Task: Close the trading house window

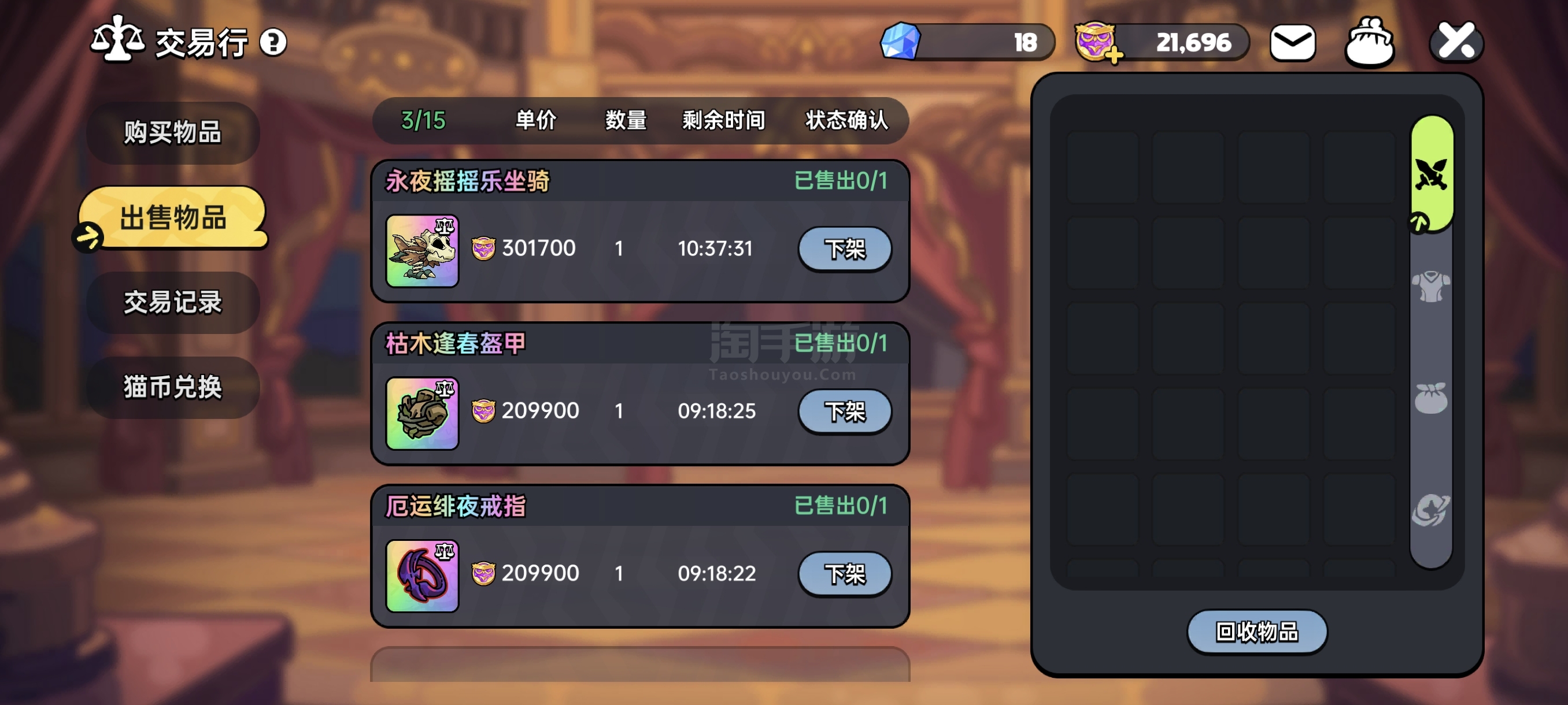Action: click(x=1456, y=42)
